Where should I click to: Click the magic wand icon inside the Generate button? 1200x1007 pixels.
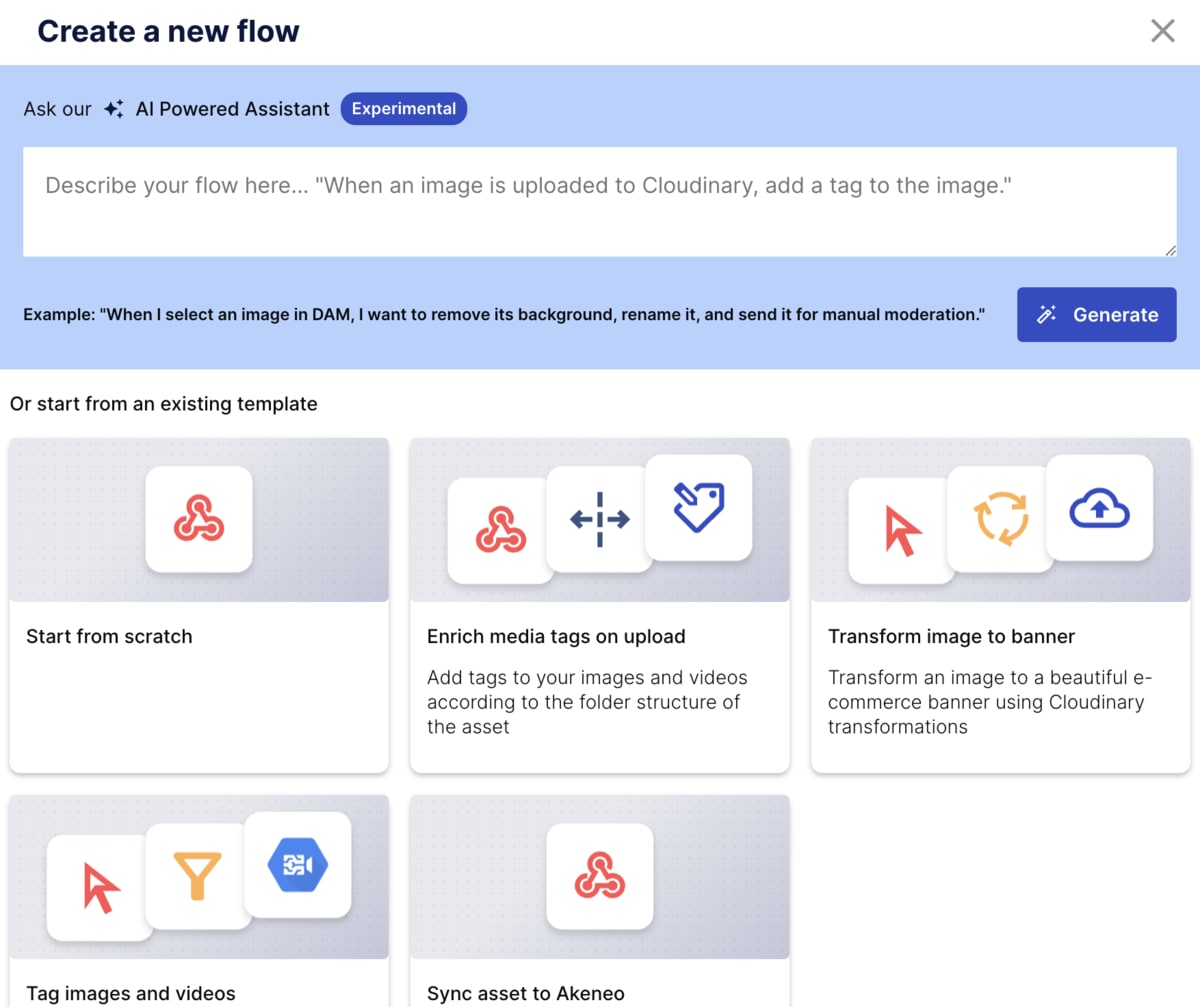click(x=1046, y=314)
